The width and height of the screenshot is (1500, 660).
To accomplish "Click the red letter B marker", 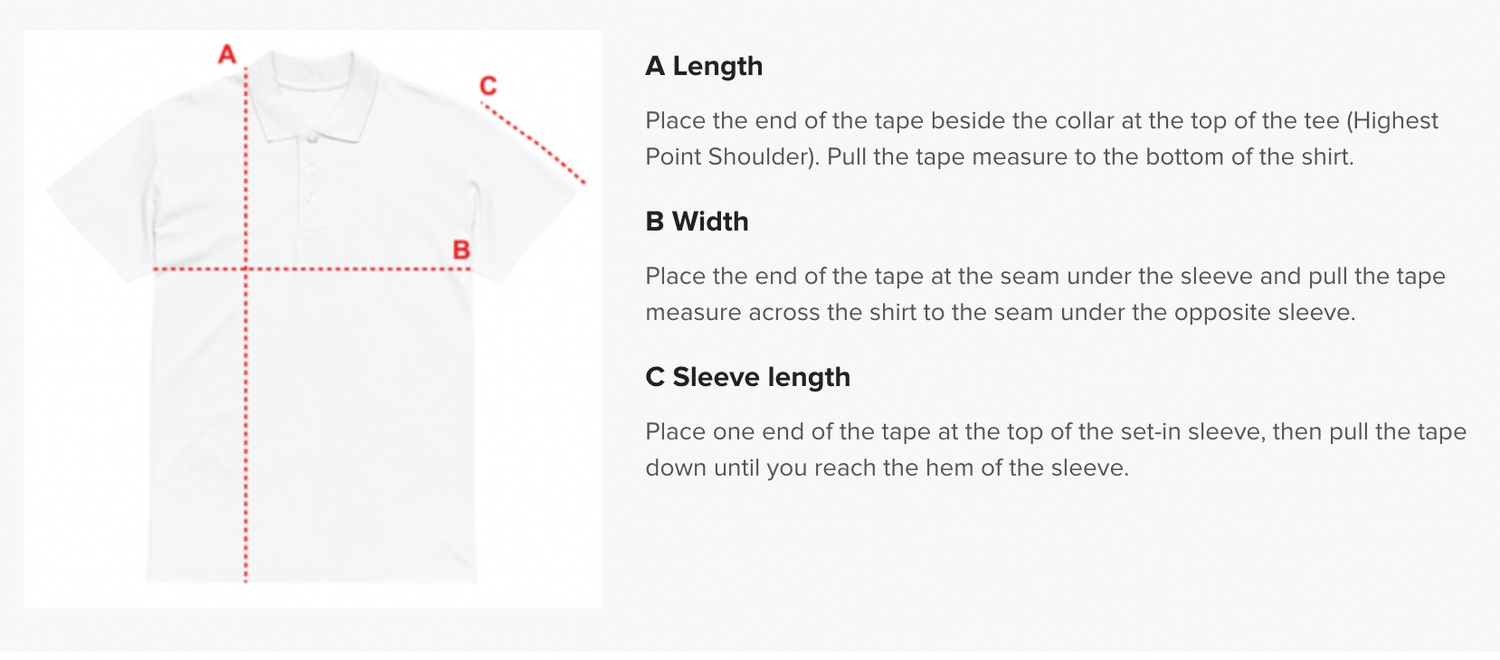I will 461,250.
